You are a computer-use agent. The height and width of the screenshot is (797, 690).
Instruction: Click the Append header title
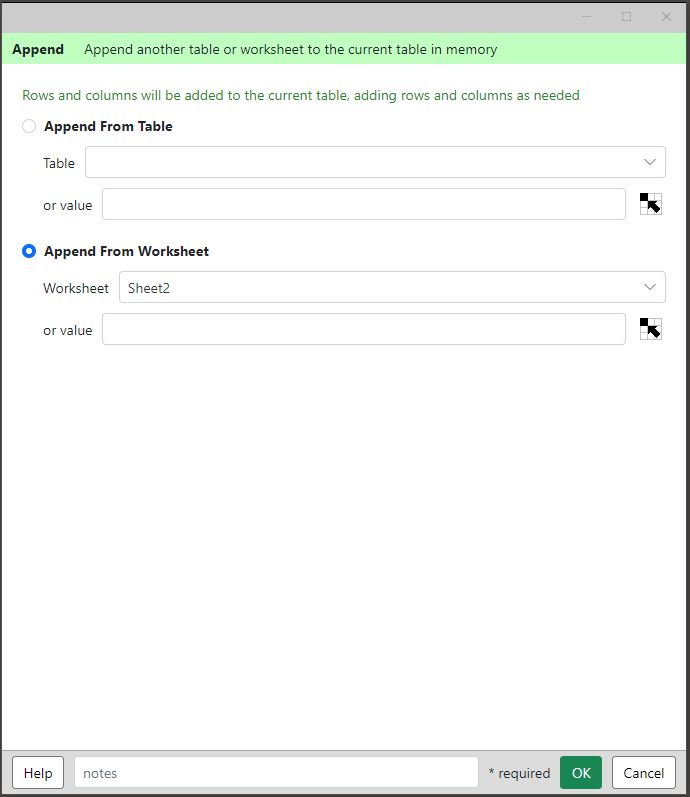pos(38,49)
